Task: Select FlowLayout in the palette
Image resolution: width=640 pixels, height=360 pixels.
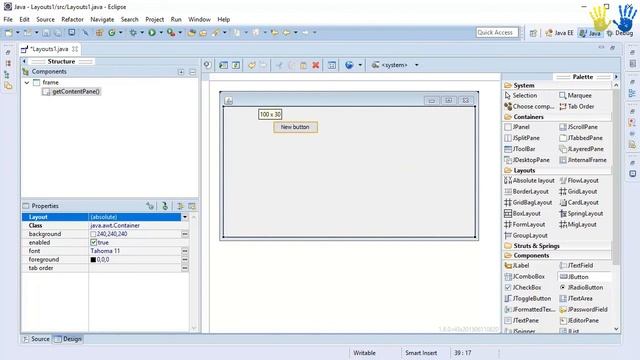Action: pyautogui.click(x=579, y=180)
